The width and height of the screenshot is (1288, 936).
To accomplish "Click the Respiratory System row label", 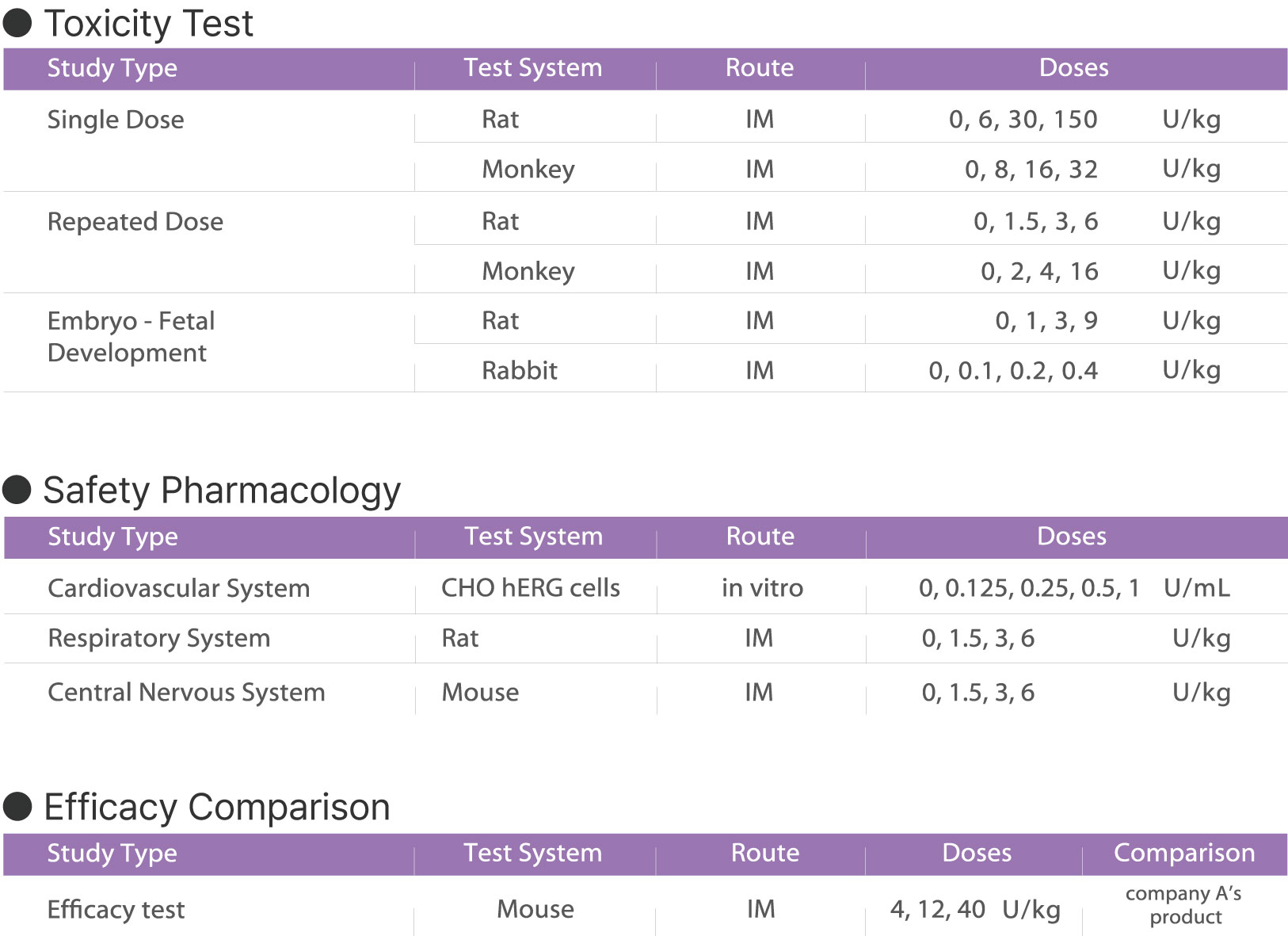I will (159, 639).
